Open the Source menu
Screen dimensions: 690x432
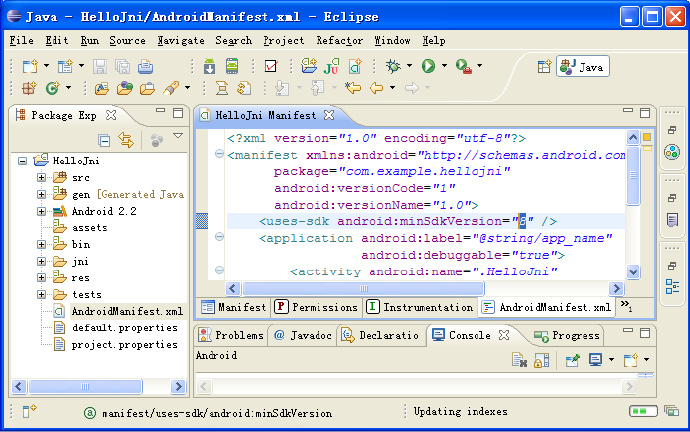(127, 40)
